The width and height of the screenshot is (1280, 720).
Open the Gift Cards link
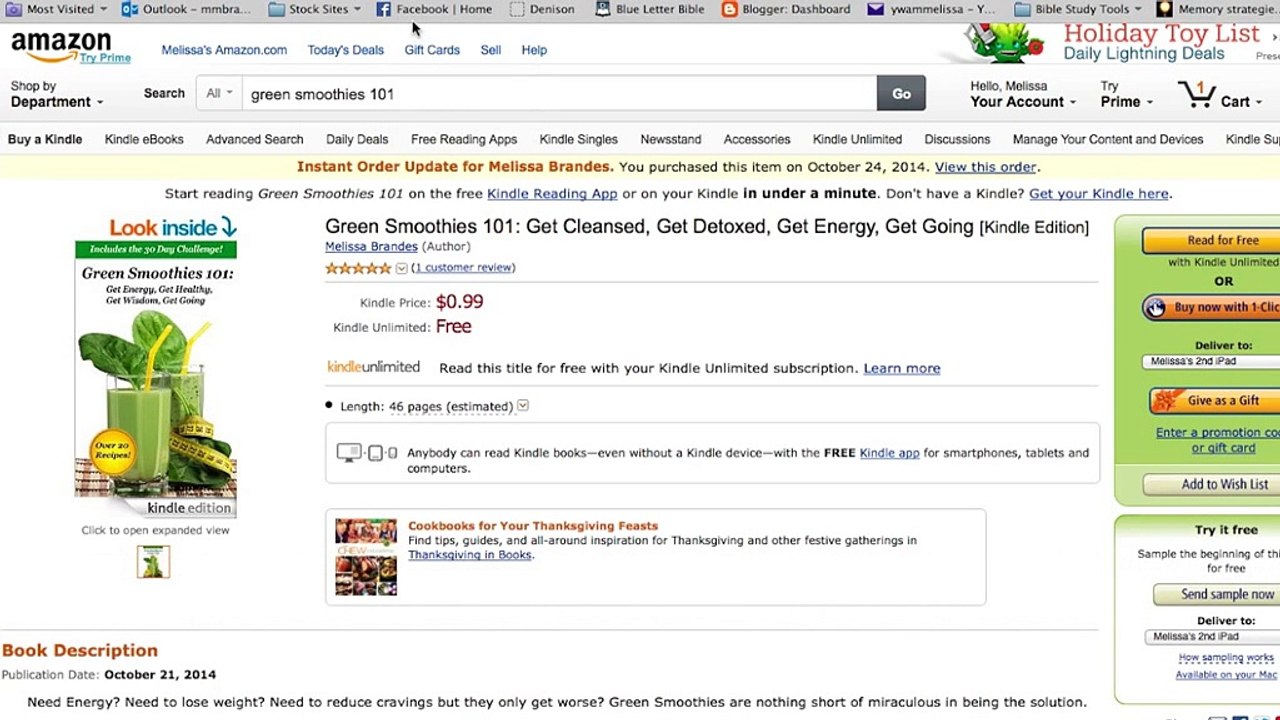point(432,49)
